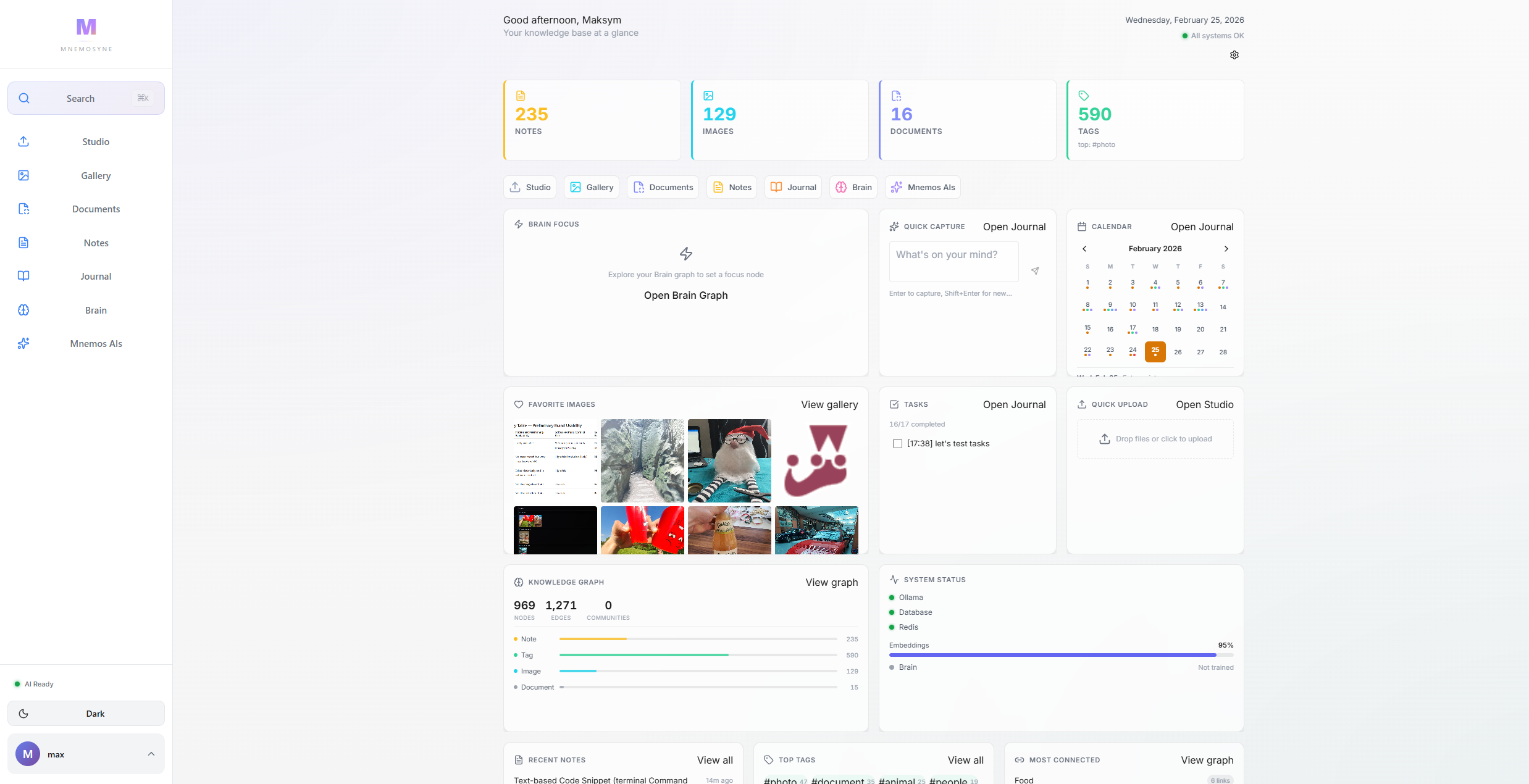
Task: Click the search magnifier icon
Action: pyautogui.click(x=24, y=98)
